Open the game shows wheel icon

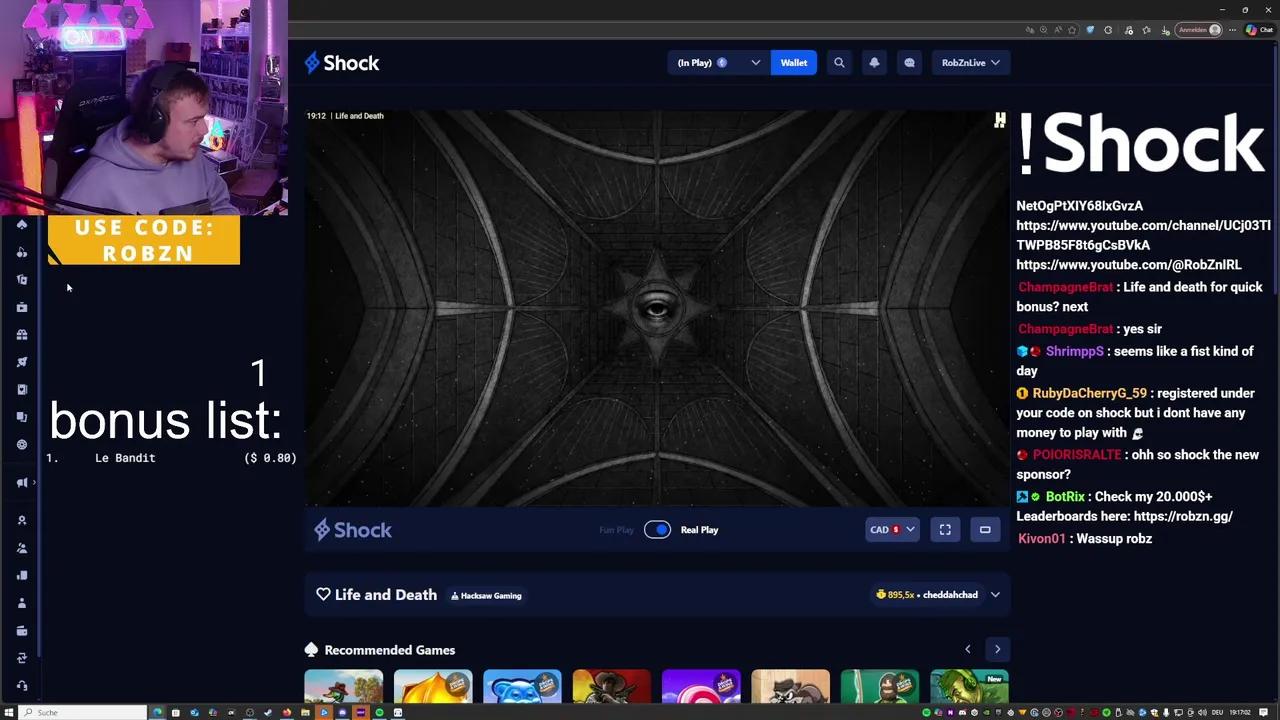click(22, 444)
